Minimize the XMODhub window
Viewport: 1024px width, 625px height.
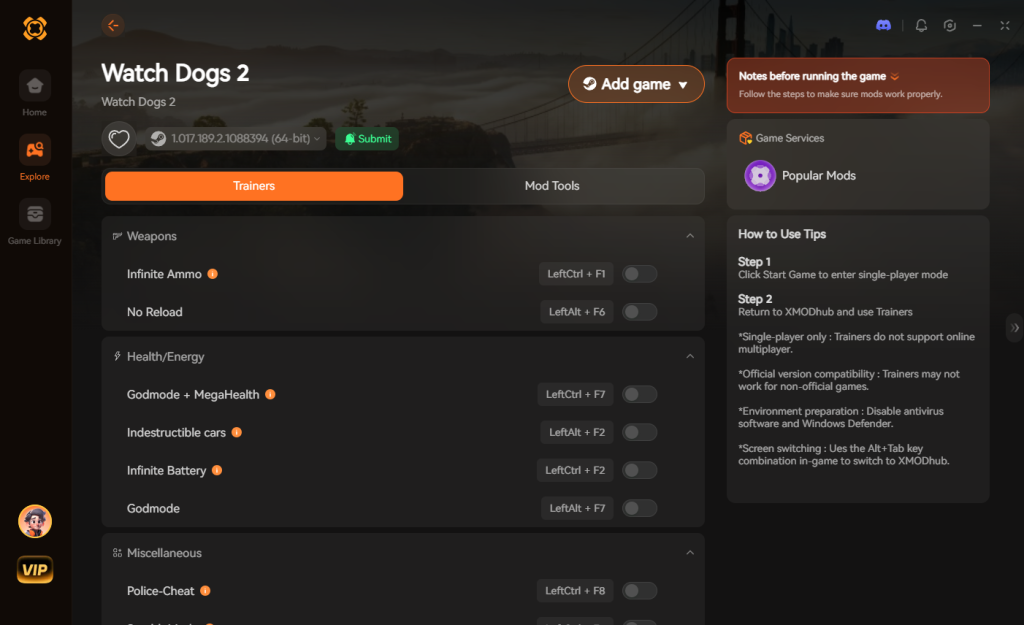(977, 25)
